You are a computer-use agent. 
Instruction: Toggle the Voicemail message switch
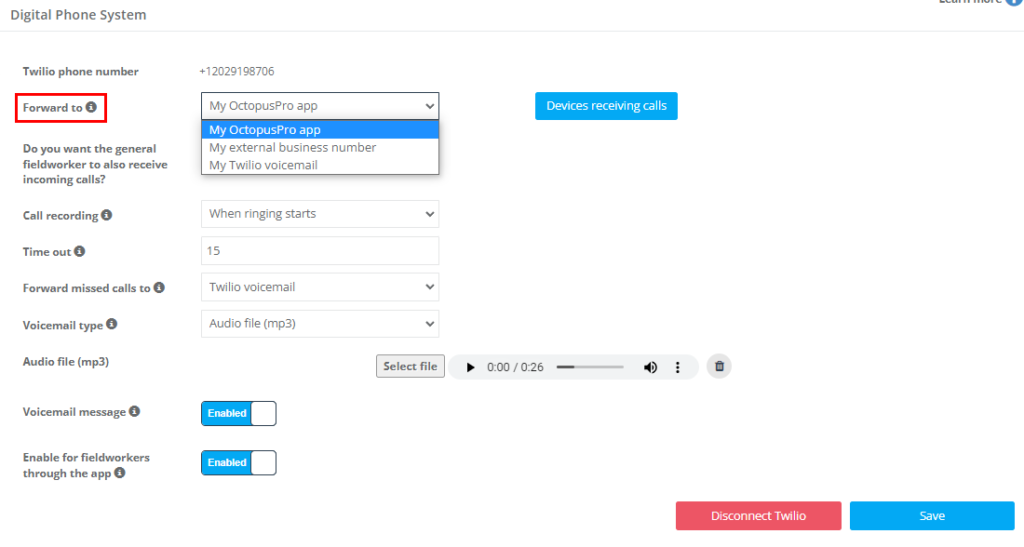point(239,413)
